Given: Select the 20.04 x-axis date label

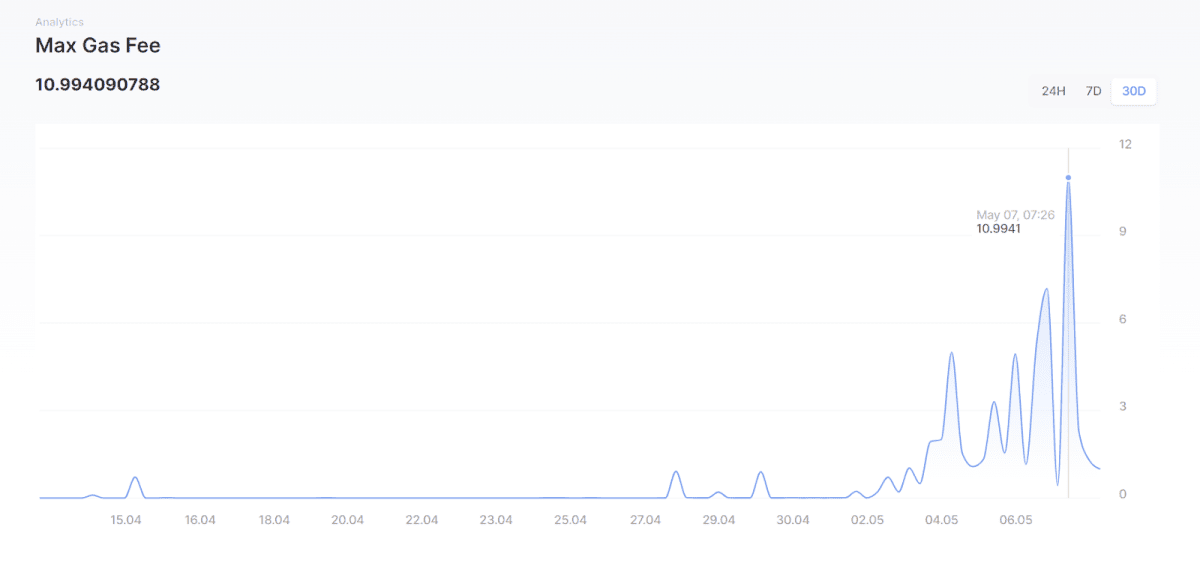Looking at the screenshot, I should tap(348, 520).
